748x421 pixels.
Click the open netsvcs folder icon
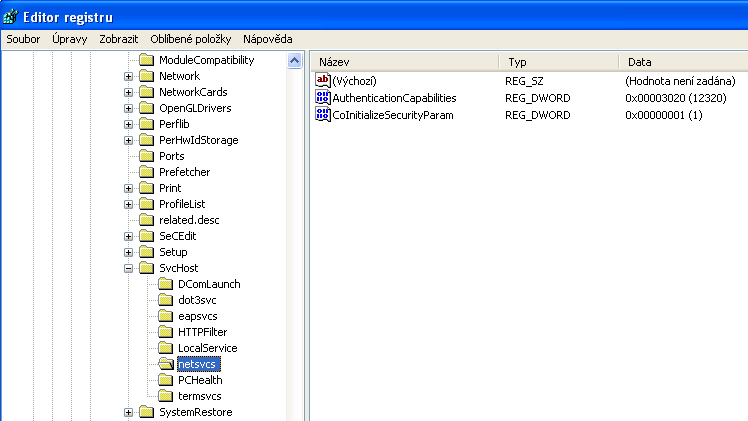coord(165,364)
